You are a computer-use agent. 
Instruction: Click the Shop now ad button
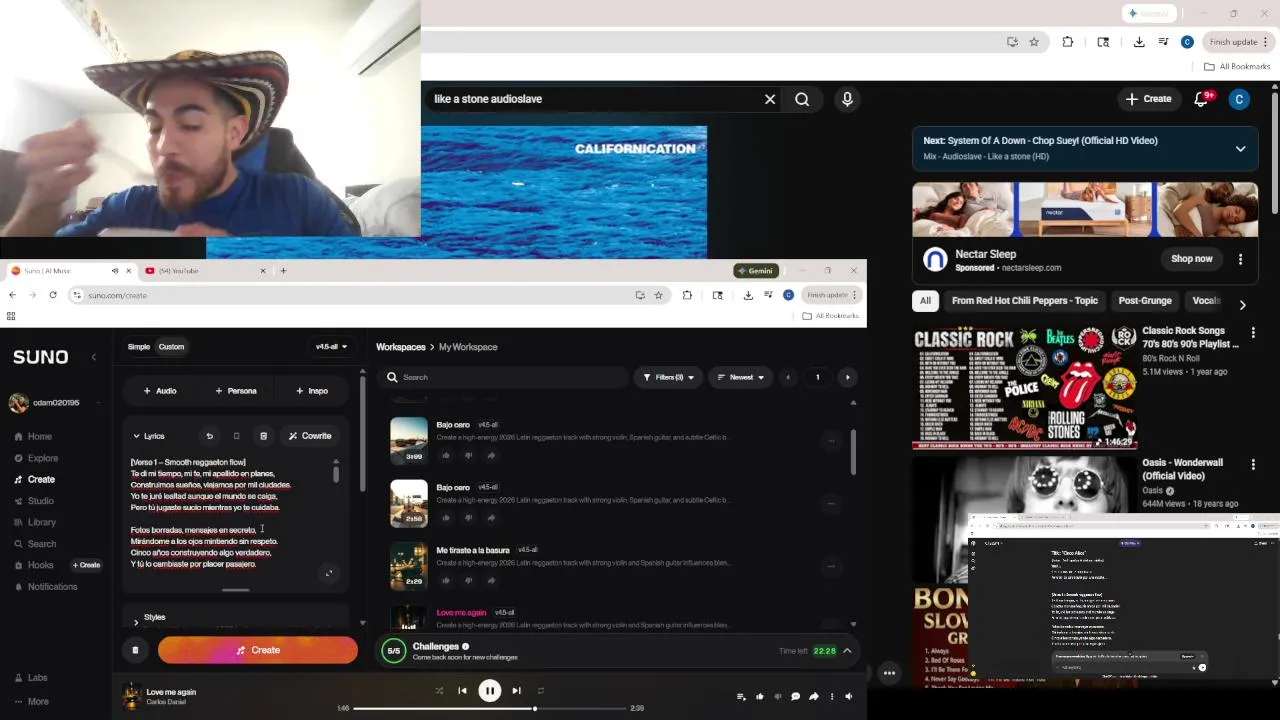(x=1192, y=259)
